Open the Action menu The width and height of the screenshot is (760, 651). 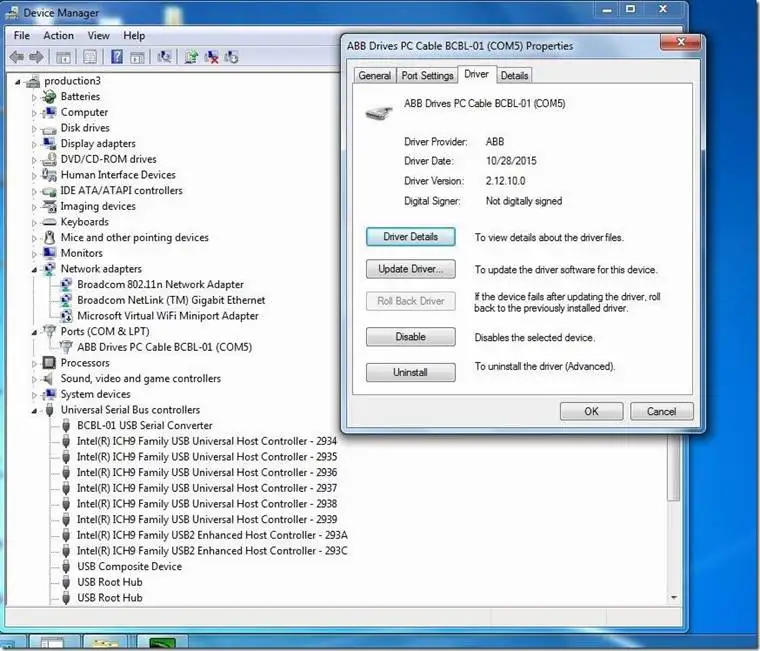pos(58,36)
